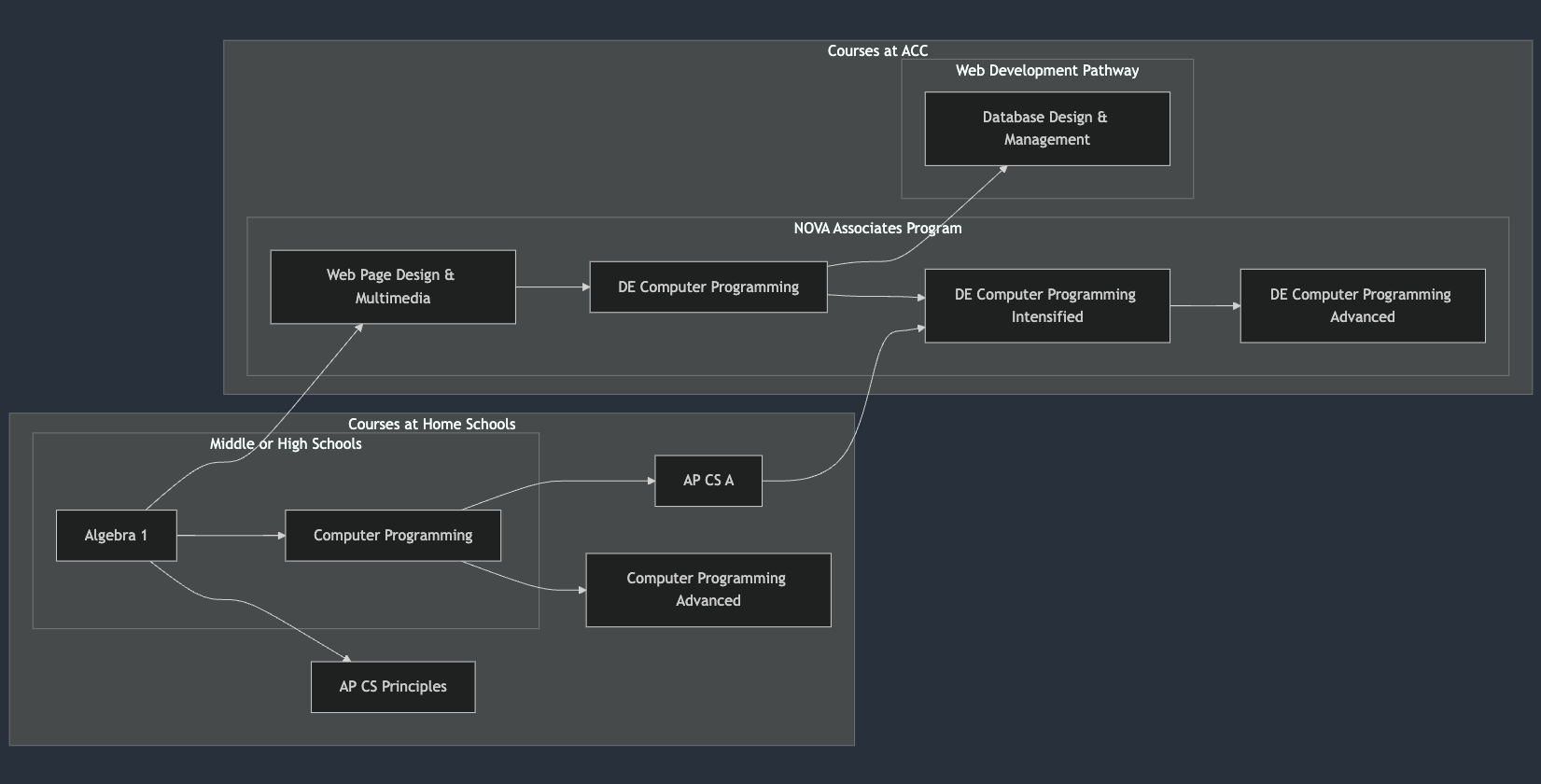
Task: Select the Web Development Pathway label
Action: click(x=1046, y=71)
